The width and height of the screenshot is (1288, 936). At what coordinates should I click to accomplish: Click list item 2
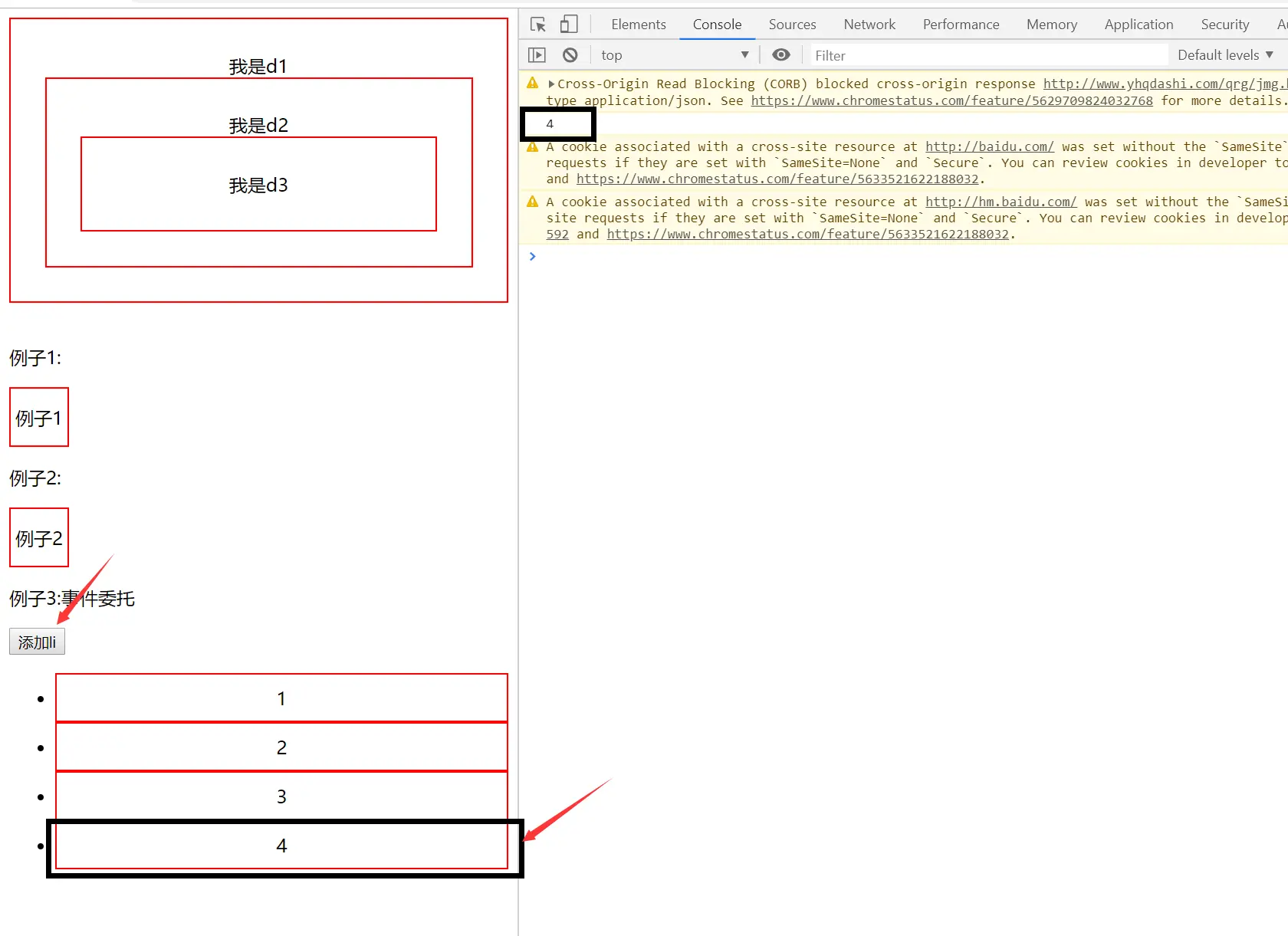pyautogui.click(x=281, y=747)
